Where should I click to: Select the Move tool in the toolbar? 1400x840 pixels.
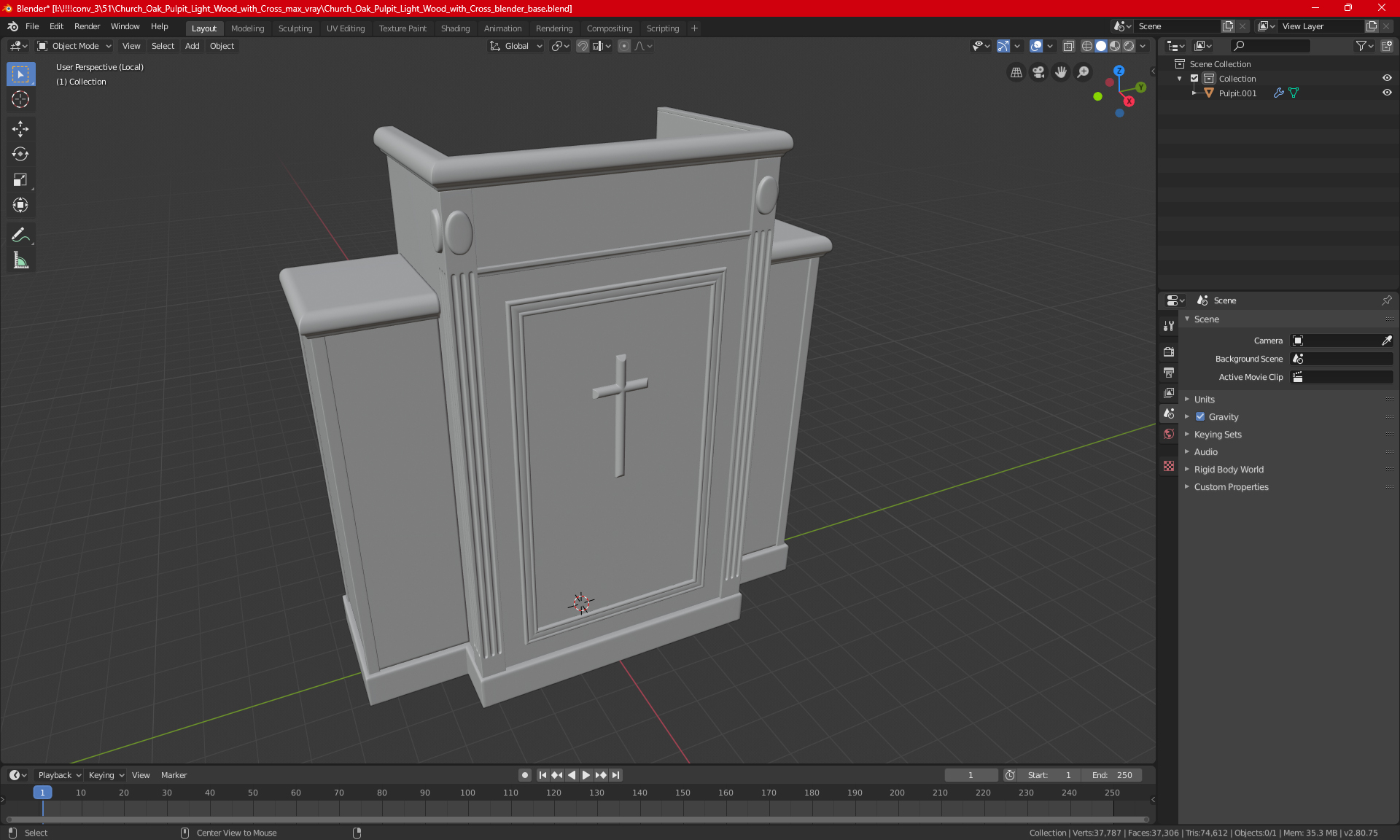click(x=20, y=129)
